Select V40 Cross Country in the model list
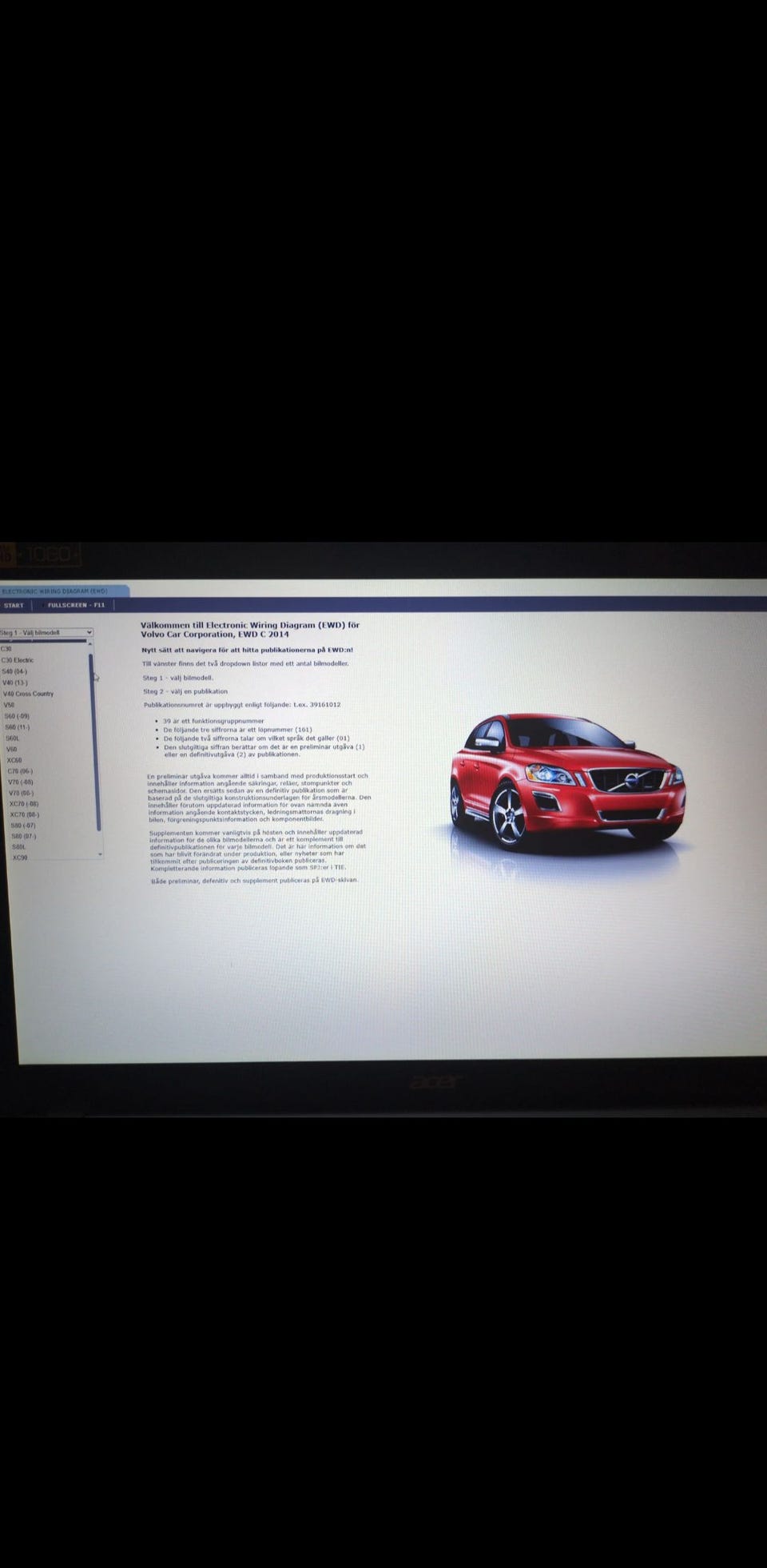The image size is (767, 1568). click(28, 694)
